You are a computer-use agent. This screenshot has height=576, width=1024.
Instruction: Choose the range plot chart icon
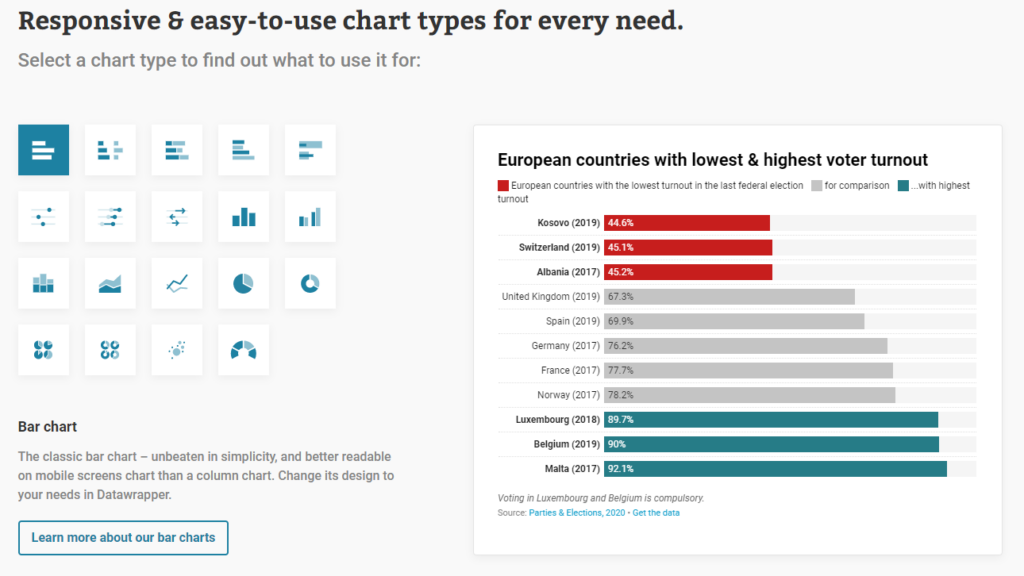110,217
